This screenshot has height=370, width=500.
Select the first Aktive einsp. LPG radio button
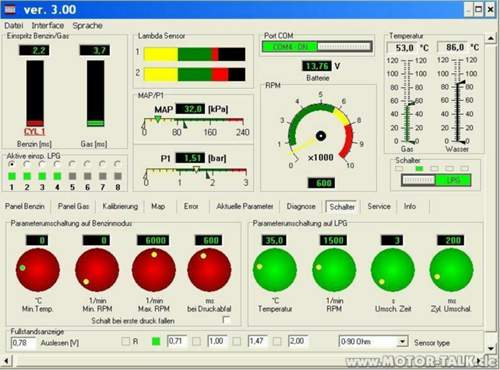pos(12,164)
